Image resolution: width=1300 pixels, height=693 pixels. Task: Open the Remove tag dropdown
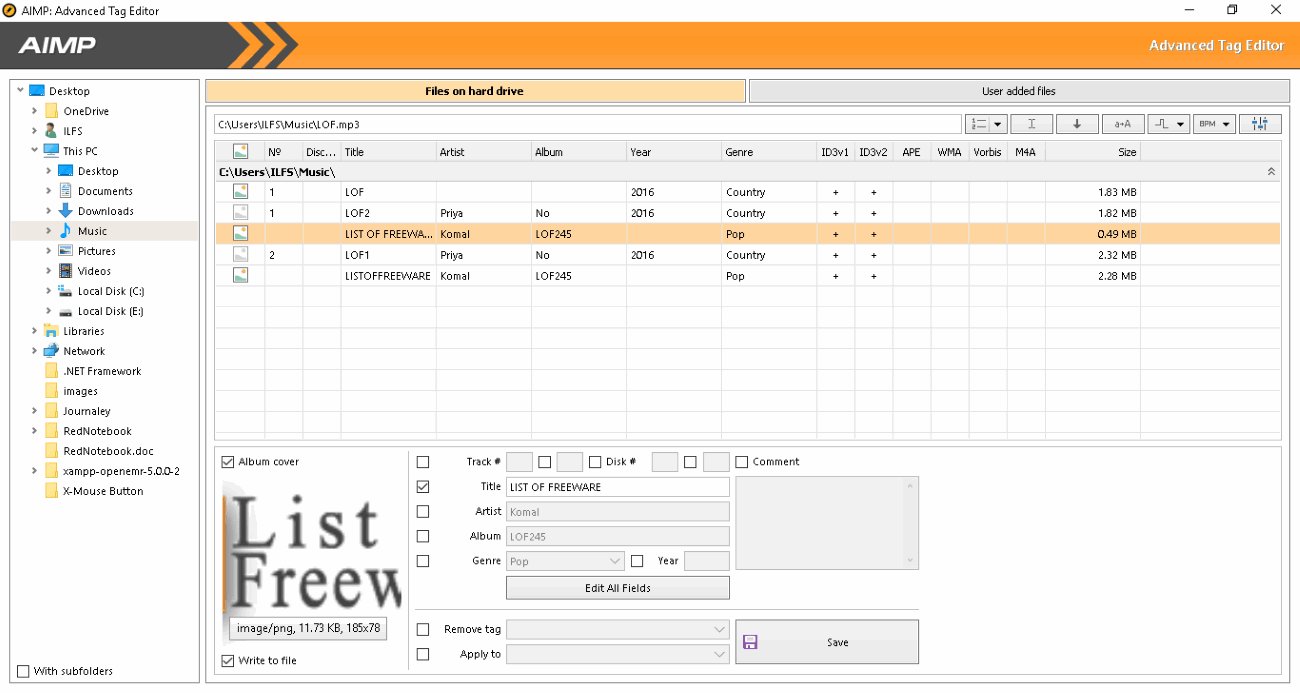point(618,629)
